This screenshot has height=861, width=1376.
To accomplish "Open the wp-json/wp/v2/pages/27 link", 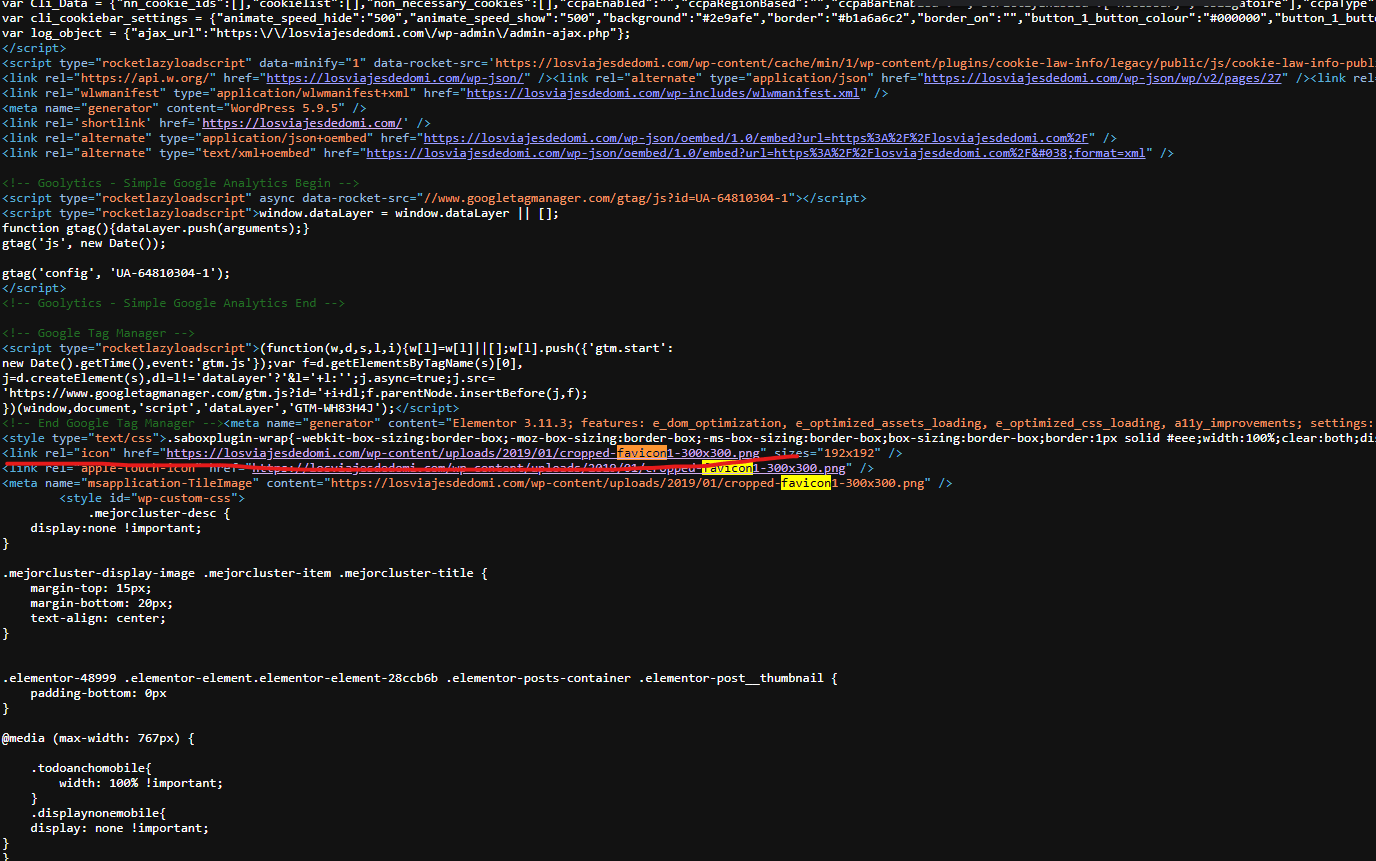I will pos(1101,78).
